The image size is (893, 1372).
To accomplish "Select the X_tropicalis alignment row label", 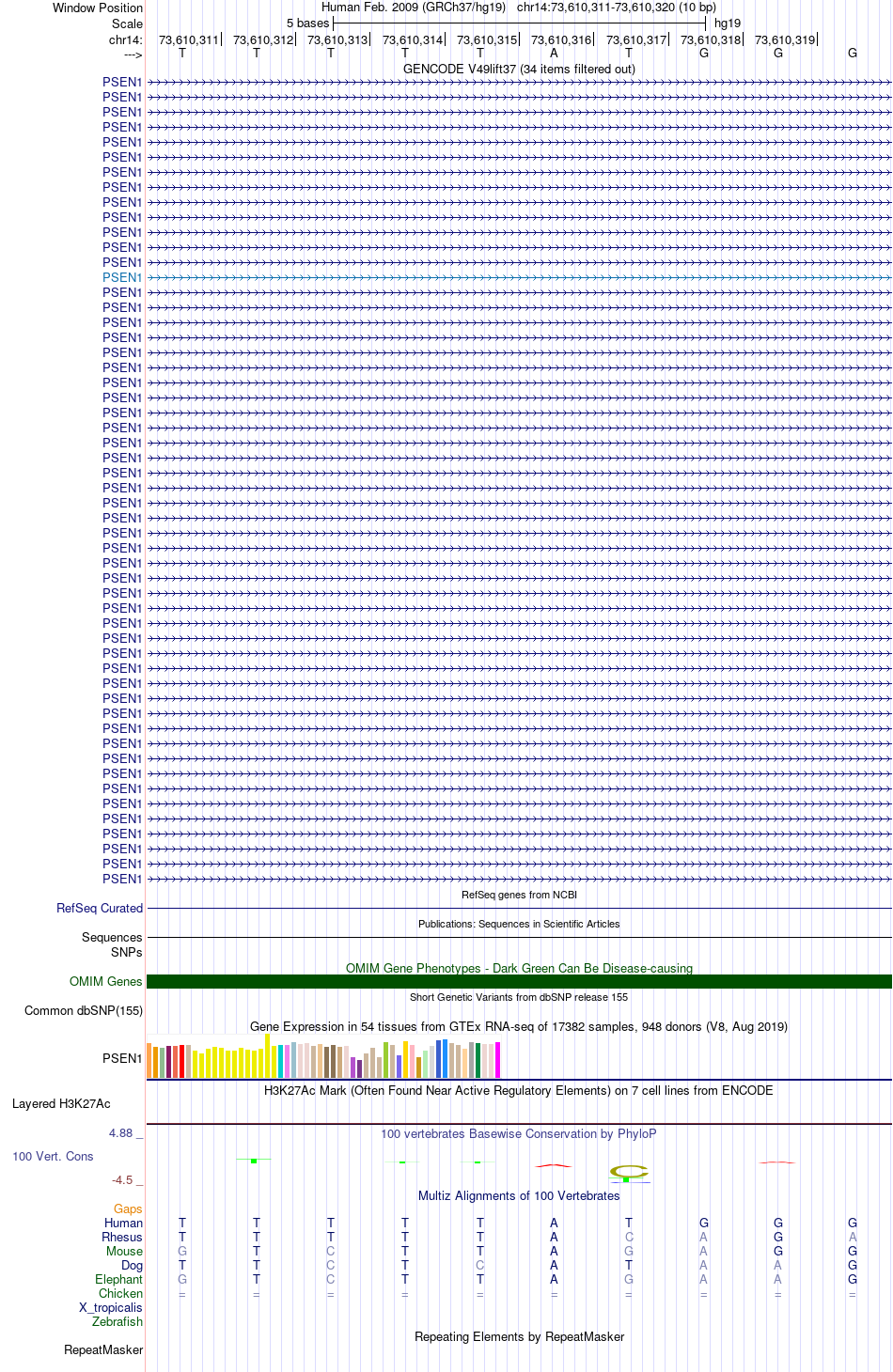I will point(111,1307).
